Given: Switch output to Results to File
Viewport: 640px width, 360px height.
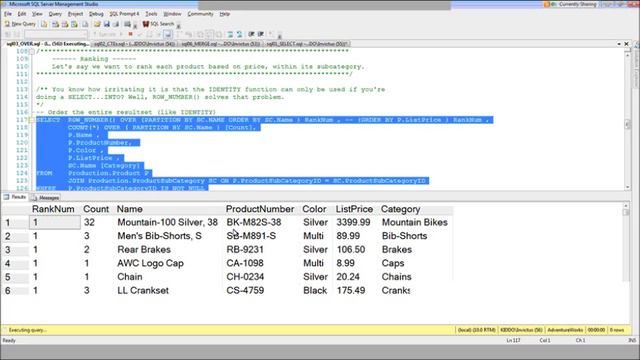Looking at the screenshot, I should click(219, 34).
